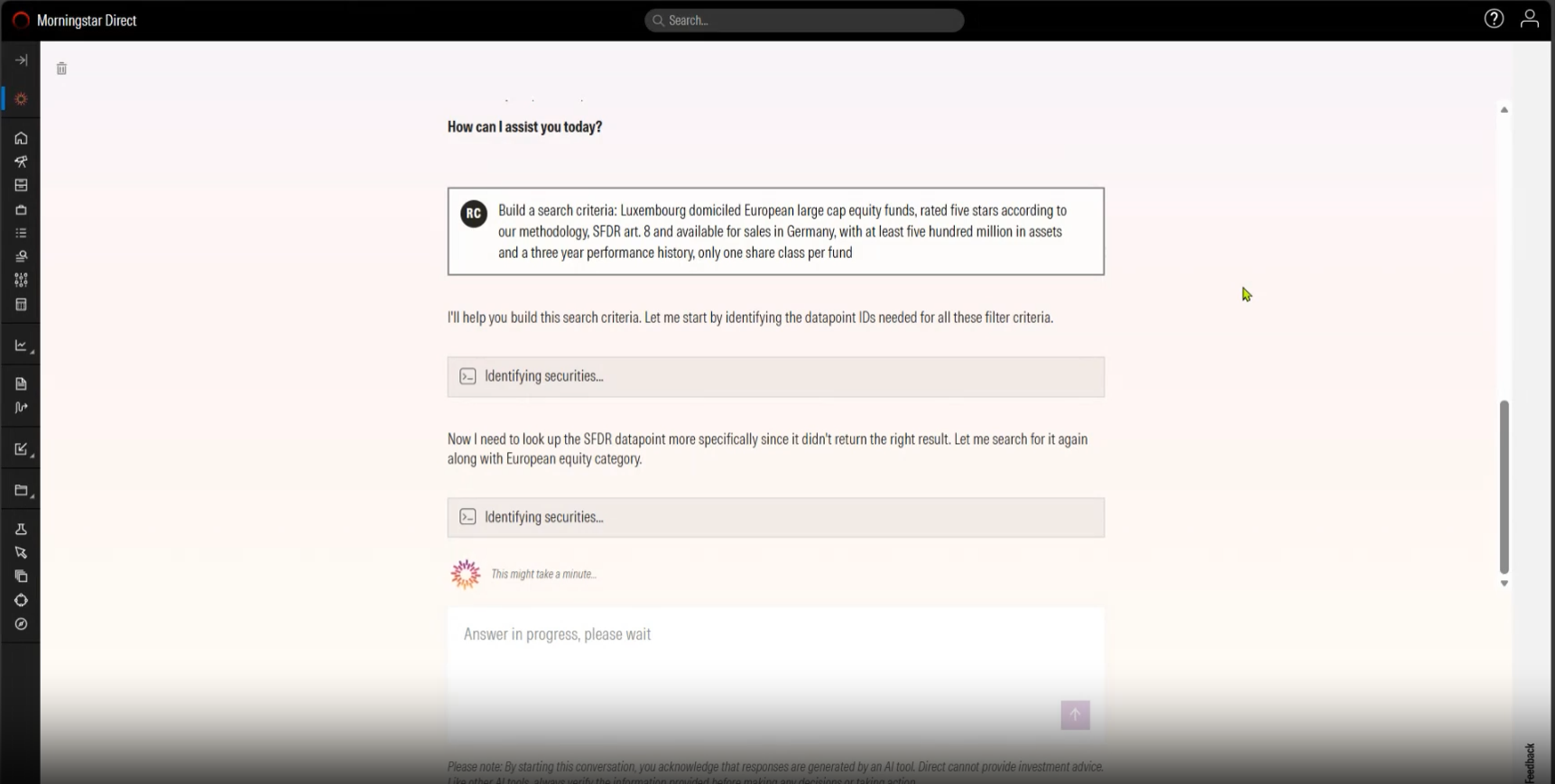Click chat scrollbar up arrow
The width and height of the screenshot is (1555, 784).
[1504, 110]
